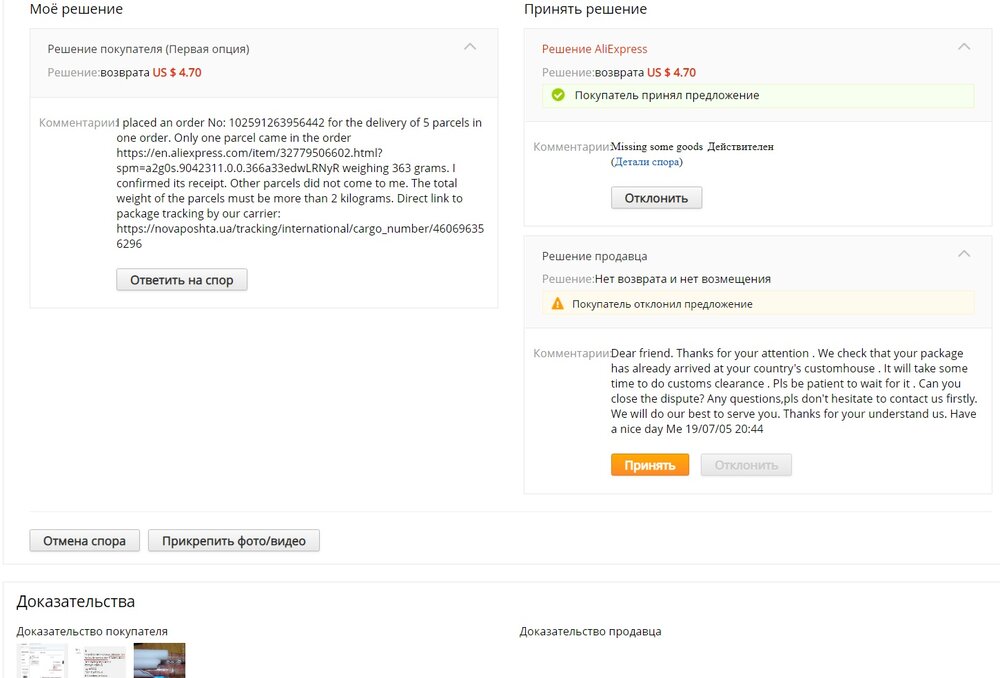Screen dimensions: 1000x678
Task: Click the greyed-out 'Отклонить' seller button
Action: tap(746, 465)
